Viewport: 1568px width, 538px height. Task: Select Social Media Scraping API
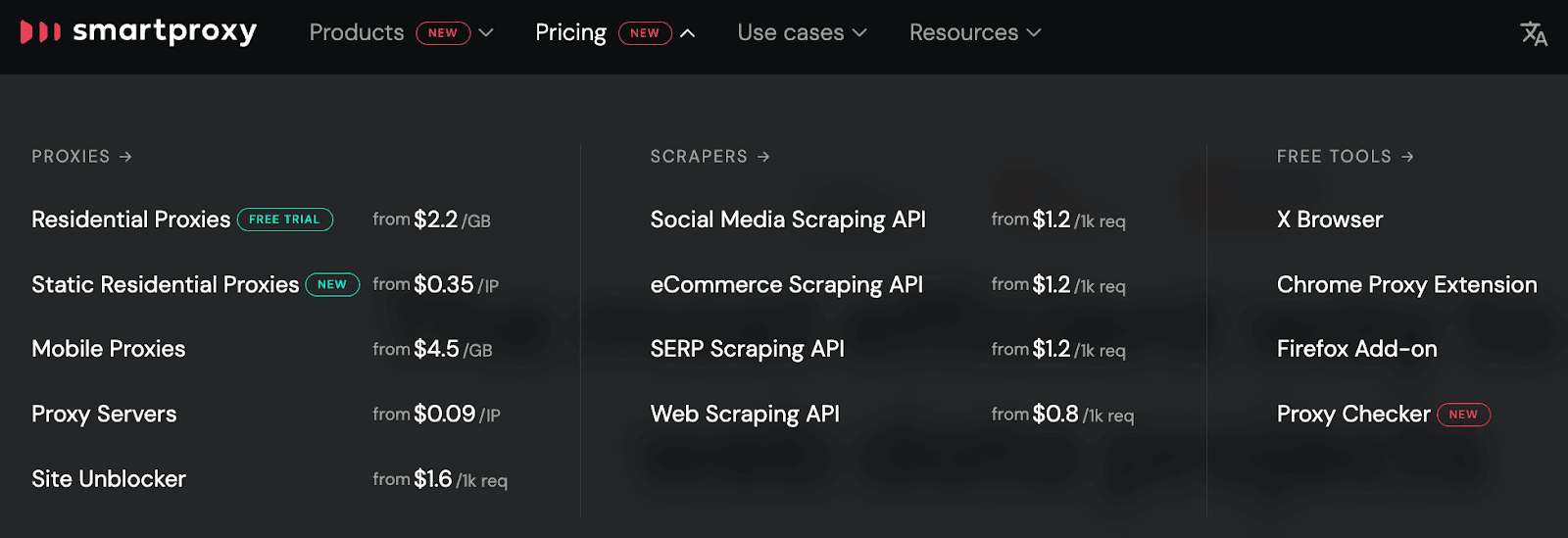[788, 220]
